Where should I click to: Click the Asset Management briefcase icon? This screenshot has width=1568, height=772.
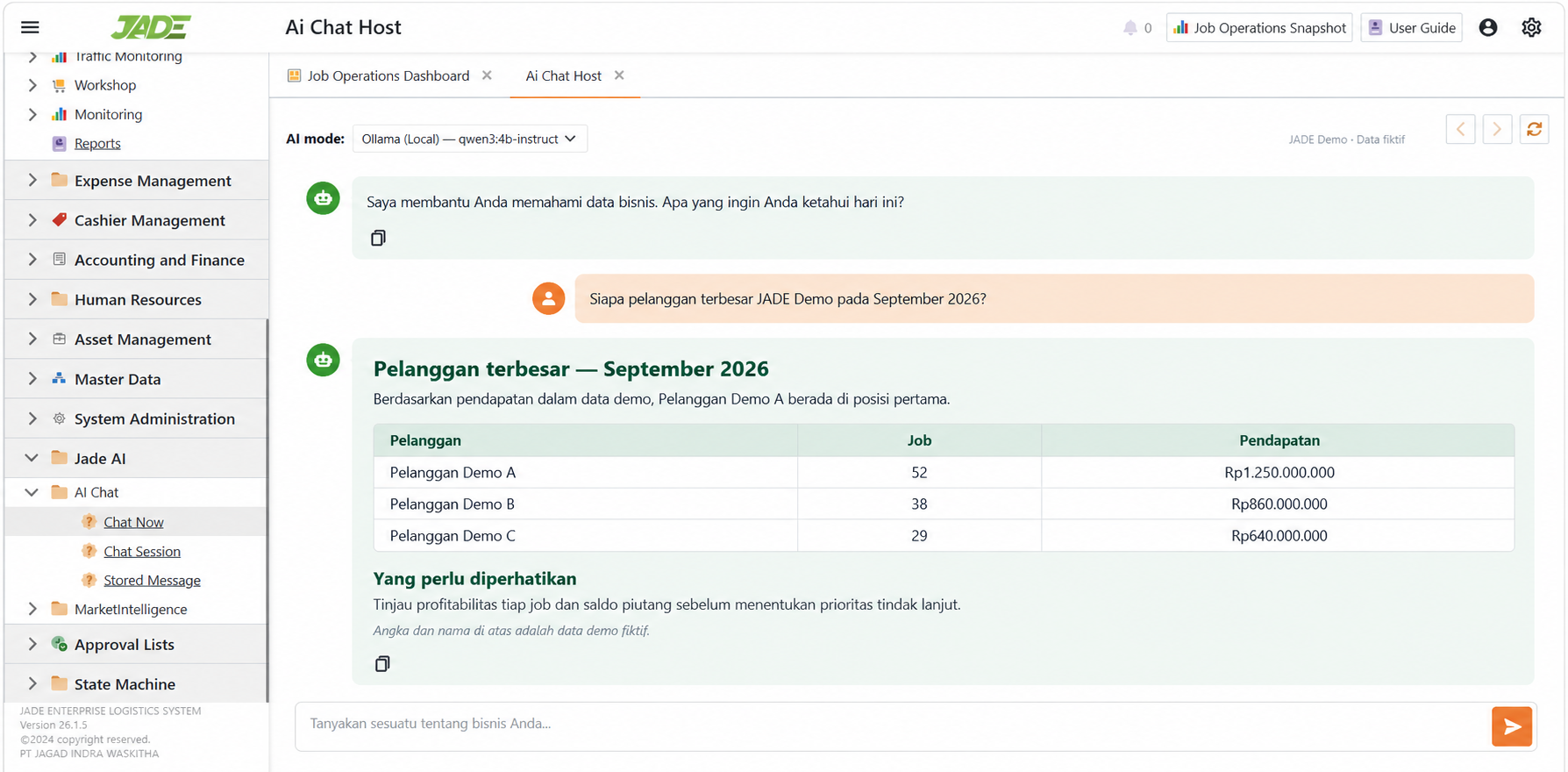[x=59, y=339]
